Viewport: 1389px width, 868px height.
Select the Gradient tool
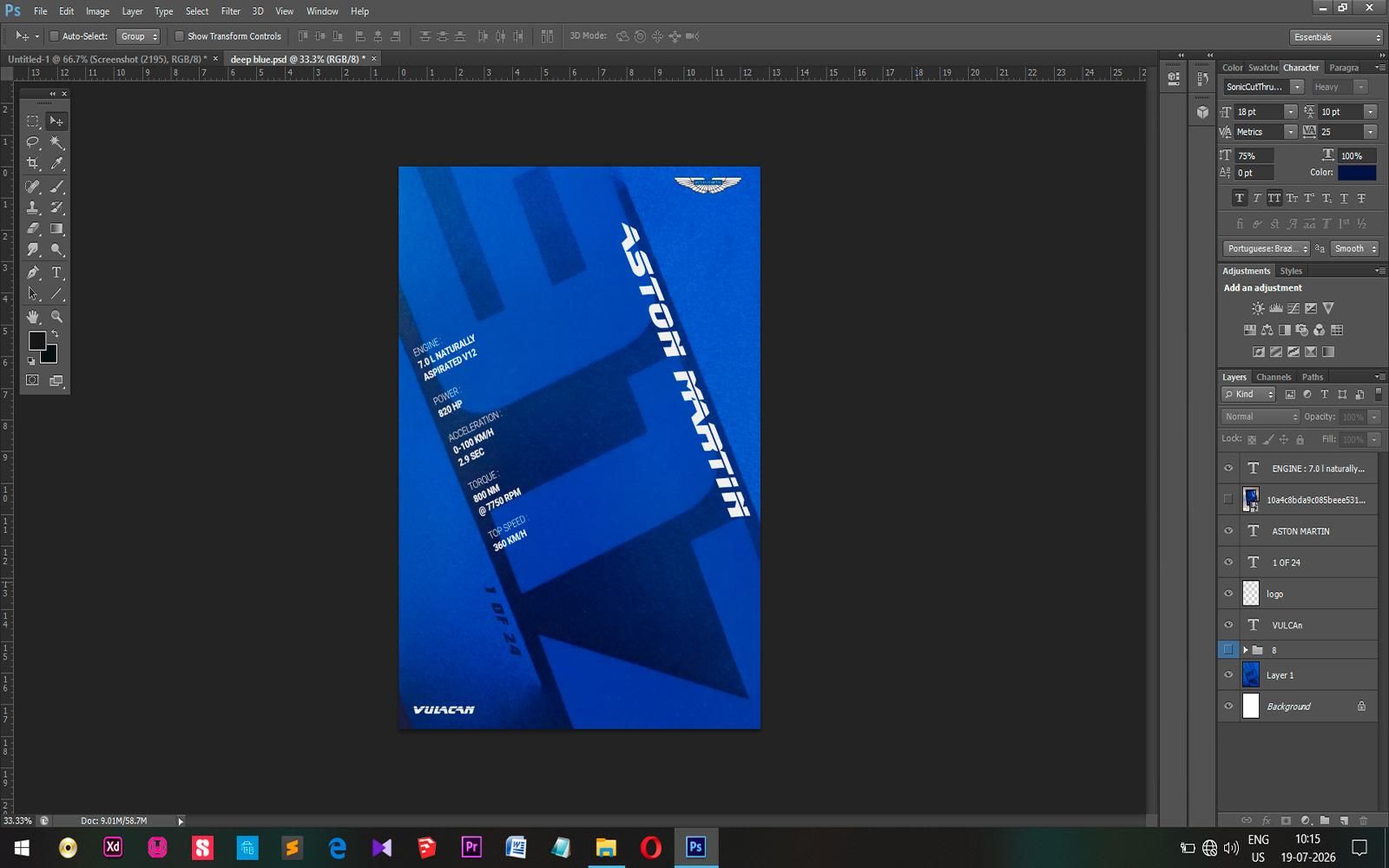[56, 228]
